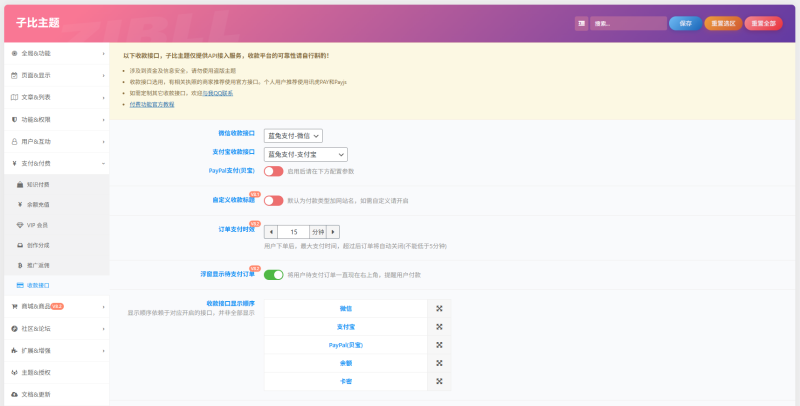Image resolution: width=800 pixels, height=406 pixels.
Task: Click the expand-all icon beside search box
Action: coord(581,23)
